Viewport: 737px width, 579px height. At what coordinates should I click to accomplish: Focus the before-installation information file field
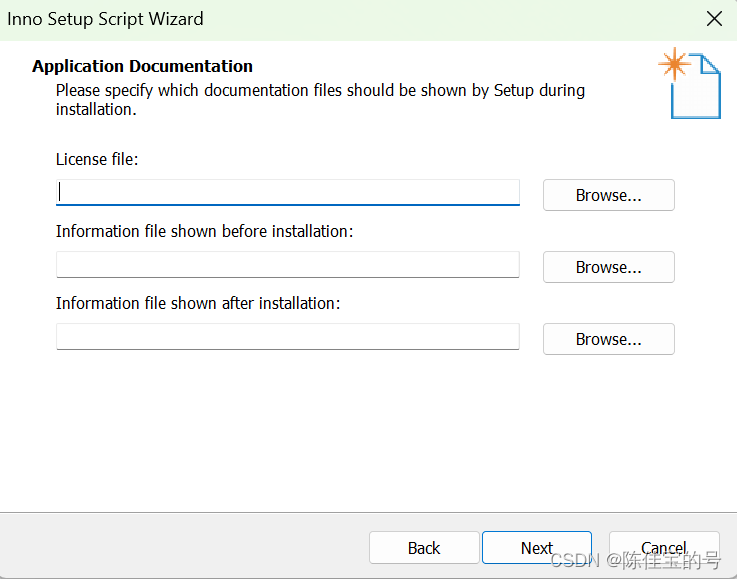coord(288,265)
